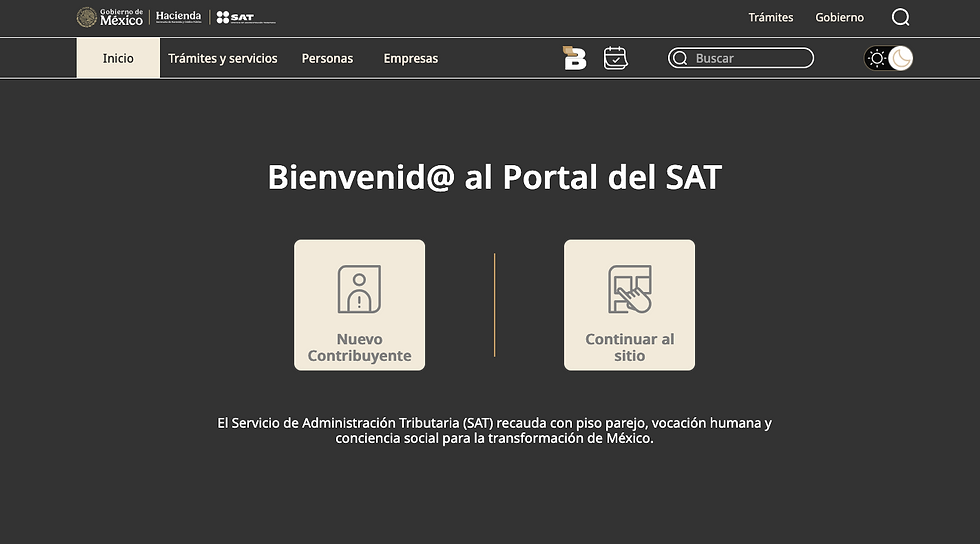Toggle the light/dark mode switch
The width and height of the screenshot is (980, 544).
[x=888, y=58]
